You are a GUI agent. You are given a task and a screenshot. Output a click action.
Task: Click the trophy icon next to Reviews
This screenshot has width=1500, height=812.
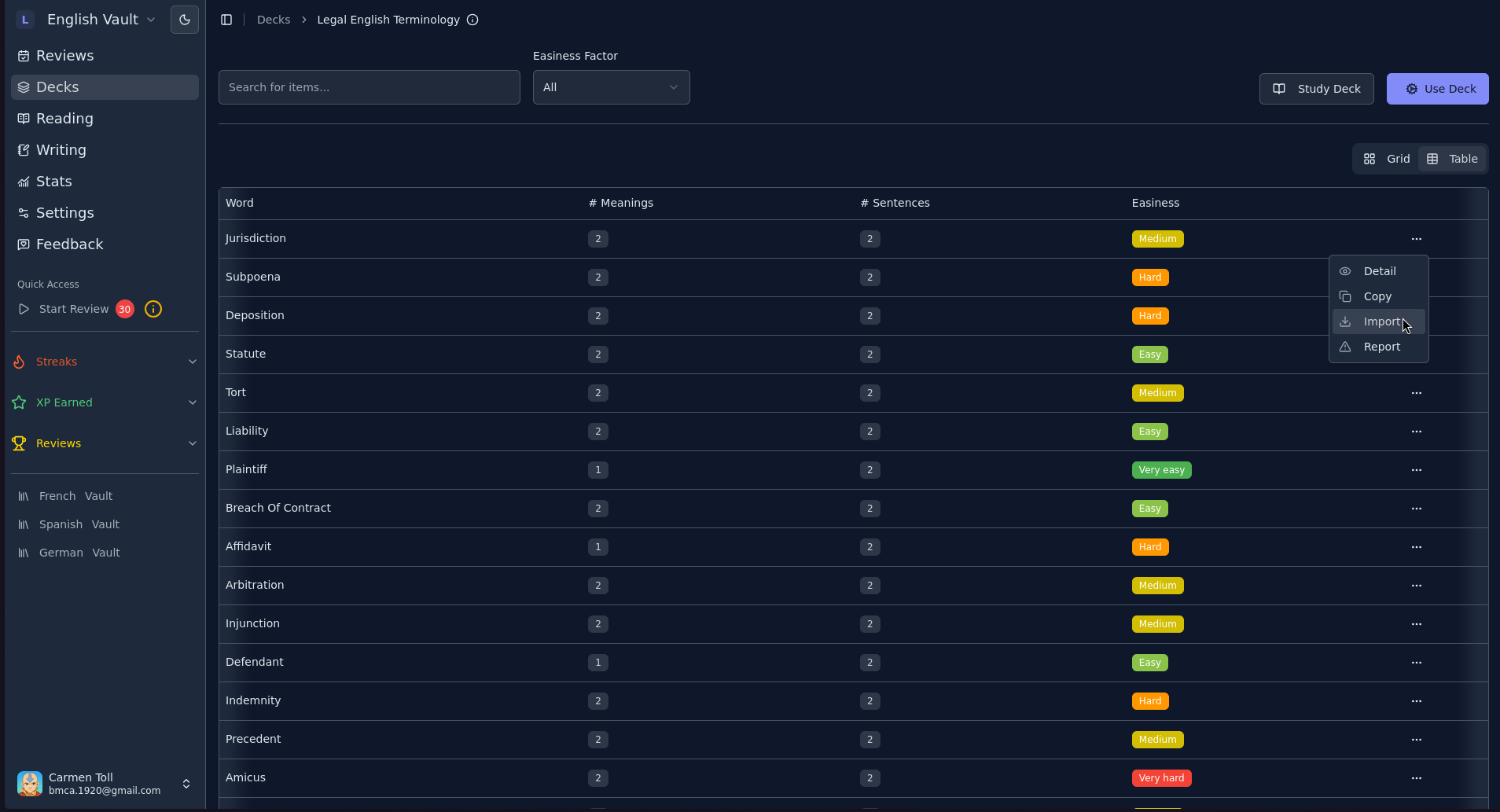pyautogui.click(x=18, y=443)
